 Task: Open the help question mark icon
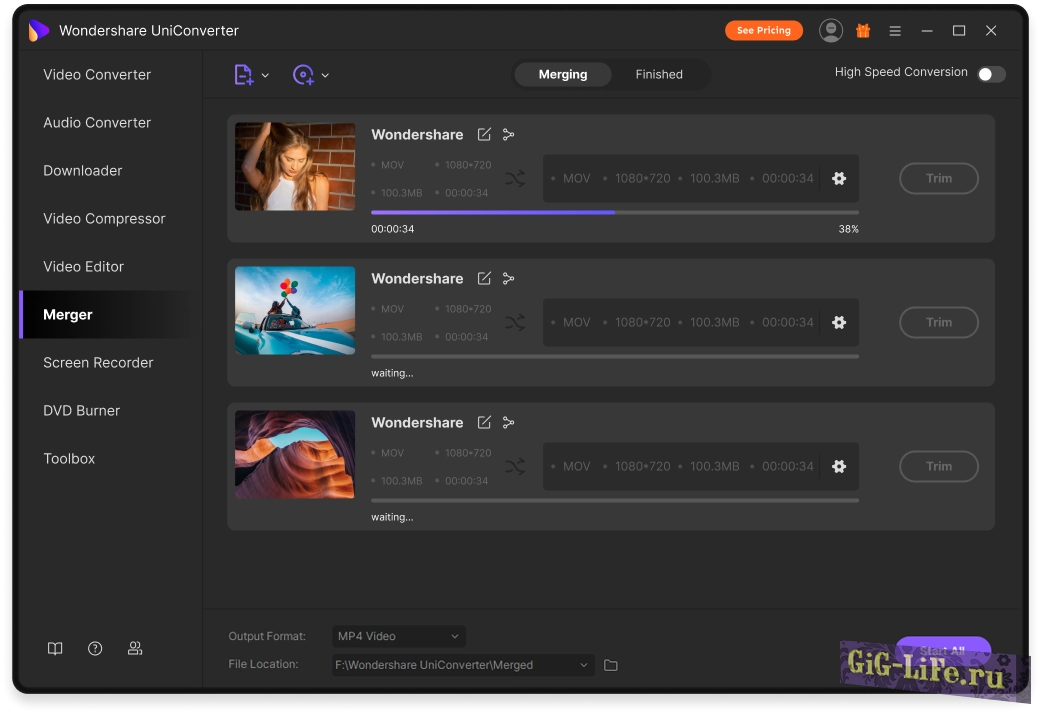[x=95, y=649]
